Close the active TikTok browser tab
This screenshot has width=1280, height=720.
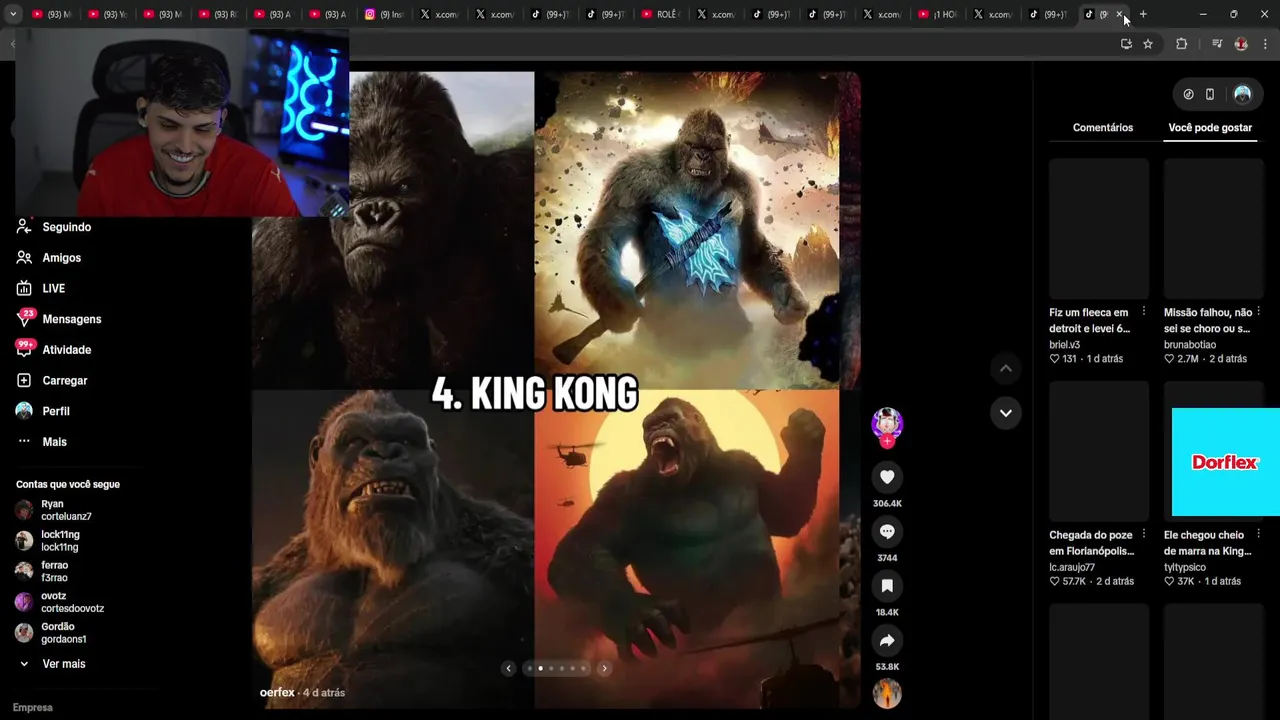tap(1119, 14)
